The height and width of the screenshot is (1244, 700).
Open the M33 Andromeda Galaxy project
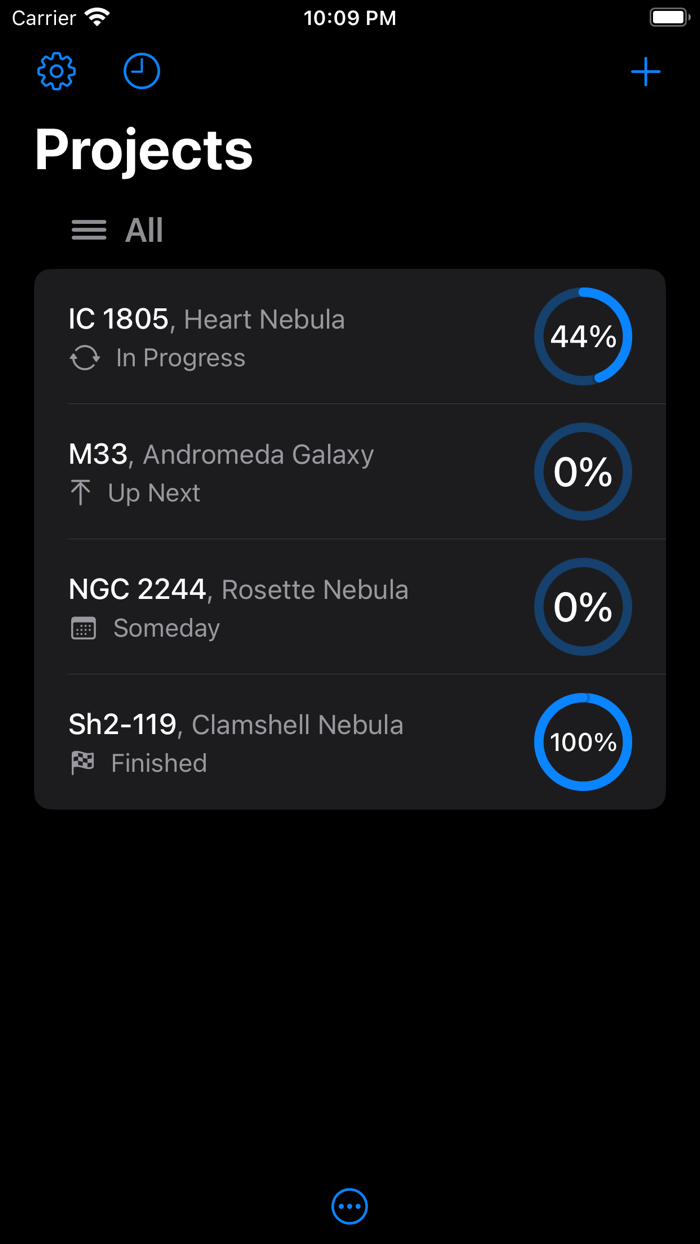[221, 455]
